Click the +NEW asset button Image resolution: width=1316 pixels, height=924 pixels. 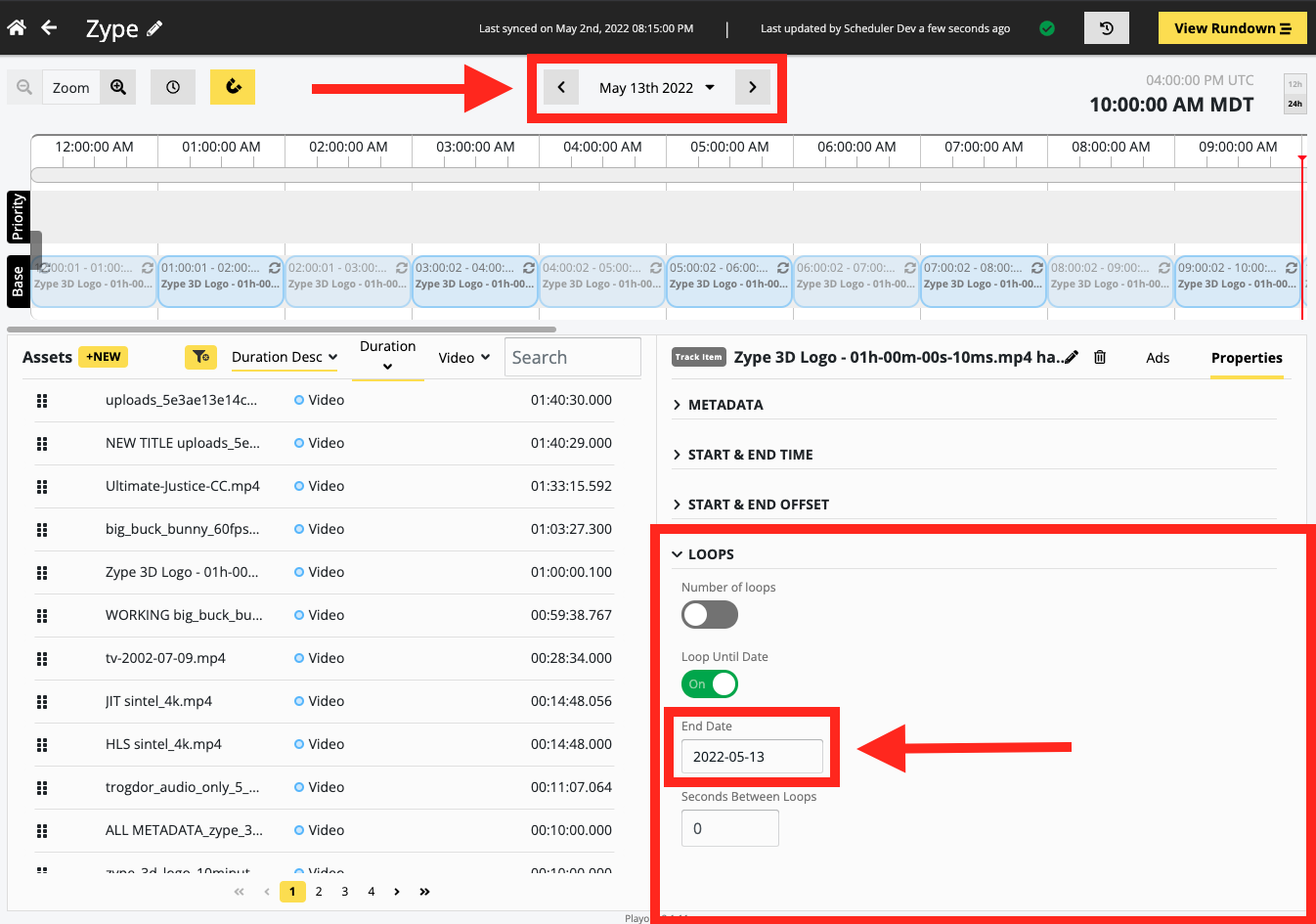(103, 357)
